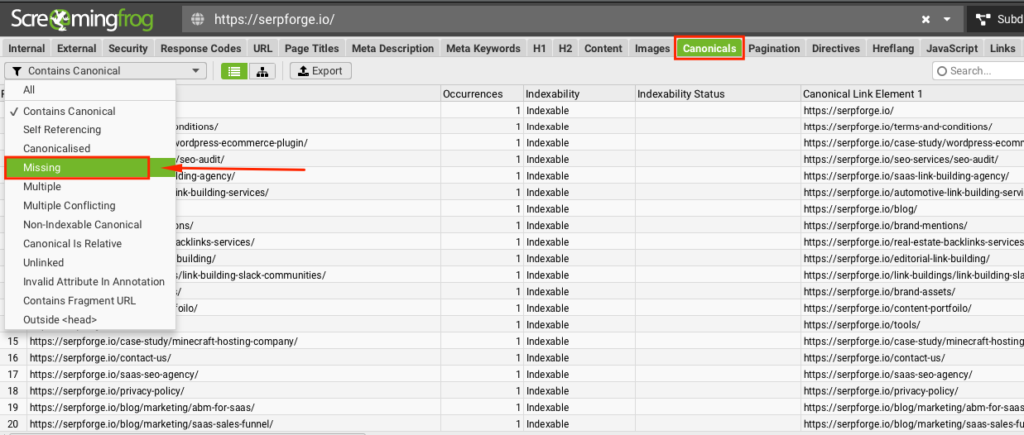Screen dimensions: 1024x435
Task: Open the Content tab
Action: pos(603,48)
